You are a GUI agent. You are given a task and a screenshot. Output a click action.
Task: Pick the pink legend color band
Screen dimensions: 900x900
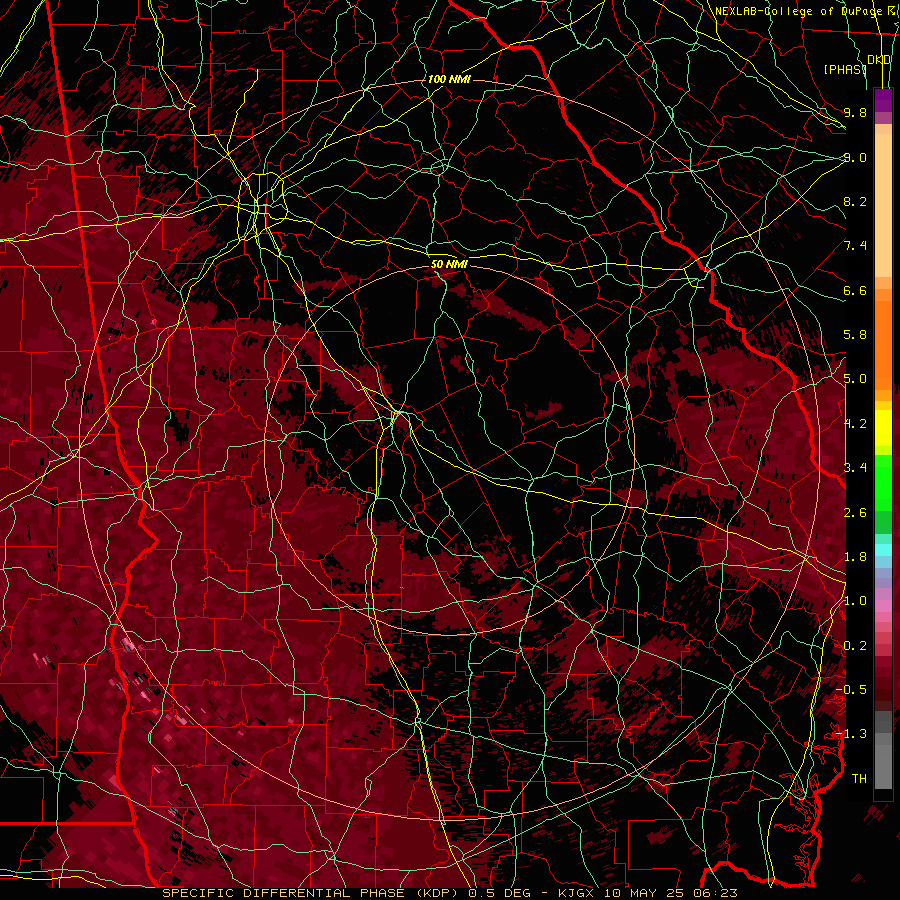point(883,606)
